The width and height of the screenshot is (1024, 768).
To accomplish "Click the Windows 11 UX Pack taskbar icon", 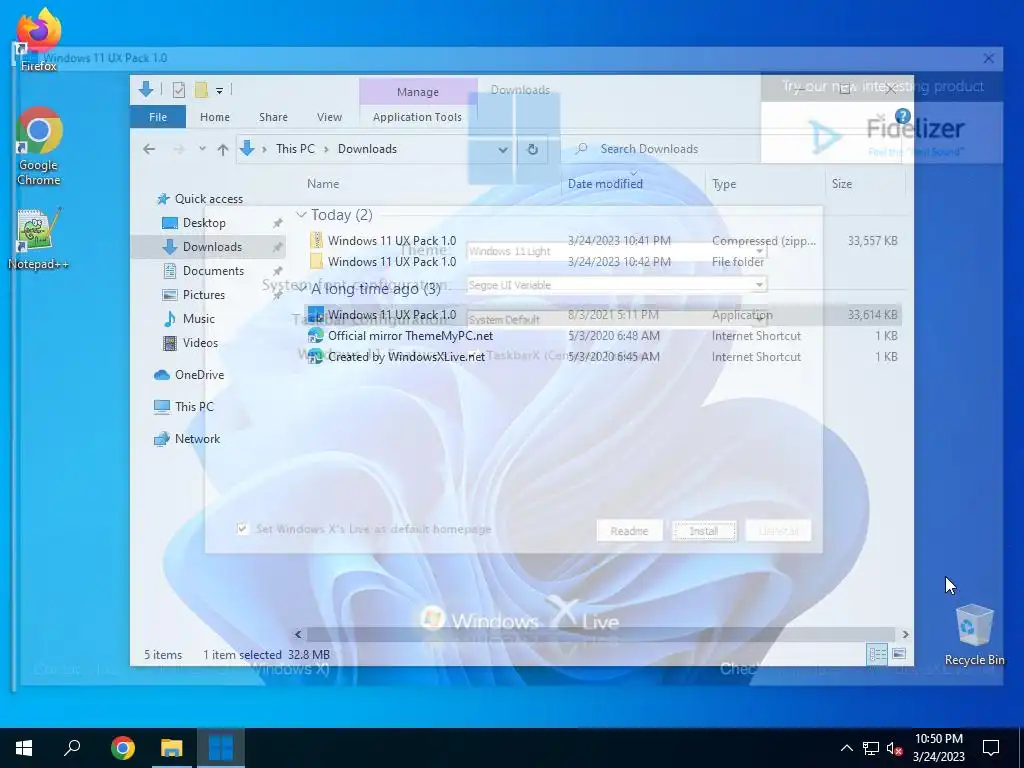I will point(221,748).
